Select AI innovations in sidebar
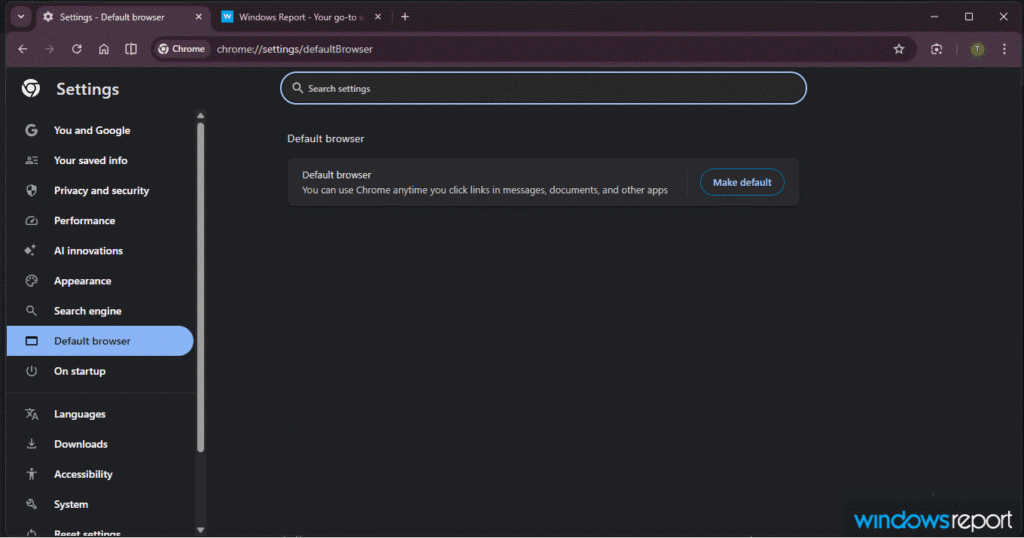 click(x=88, y=250)
